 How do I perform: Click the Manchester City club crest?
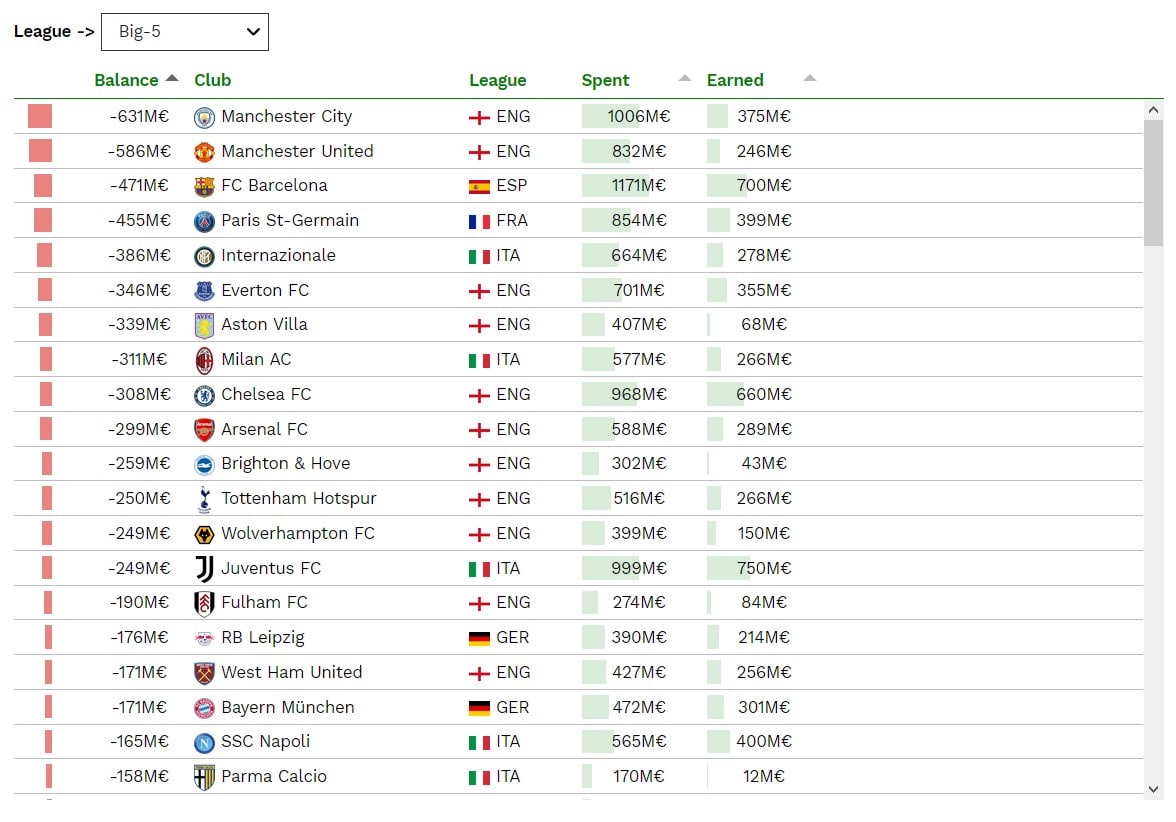coord(204,117)
